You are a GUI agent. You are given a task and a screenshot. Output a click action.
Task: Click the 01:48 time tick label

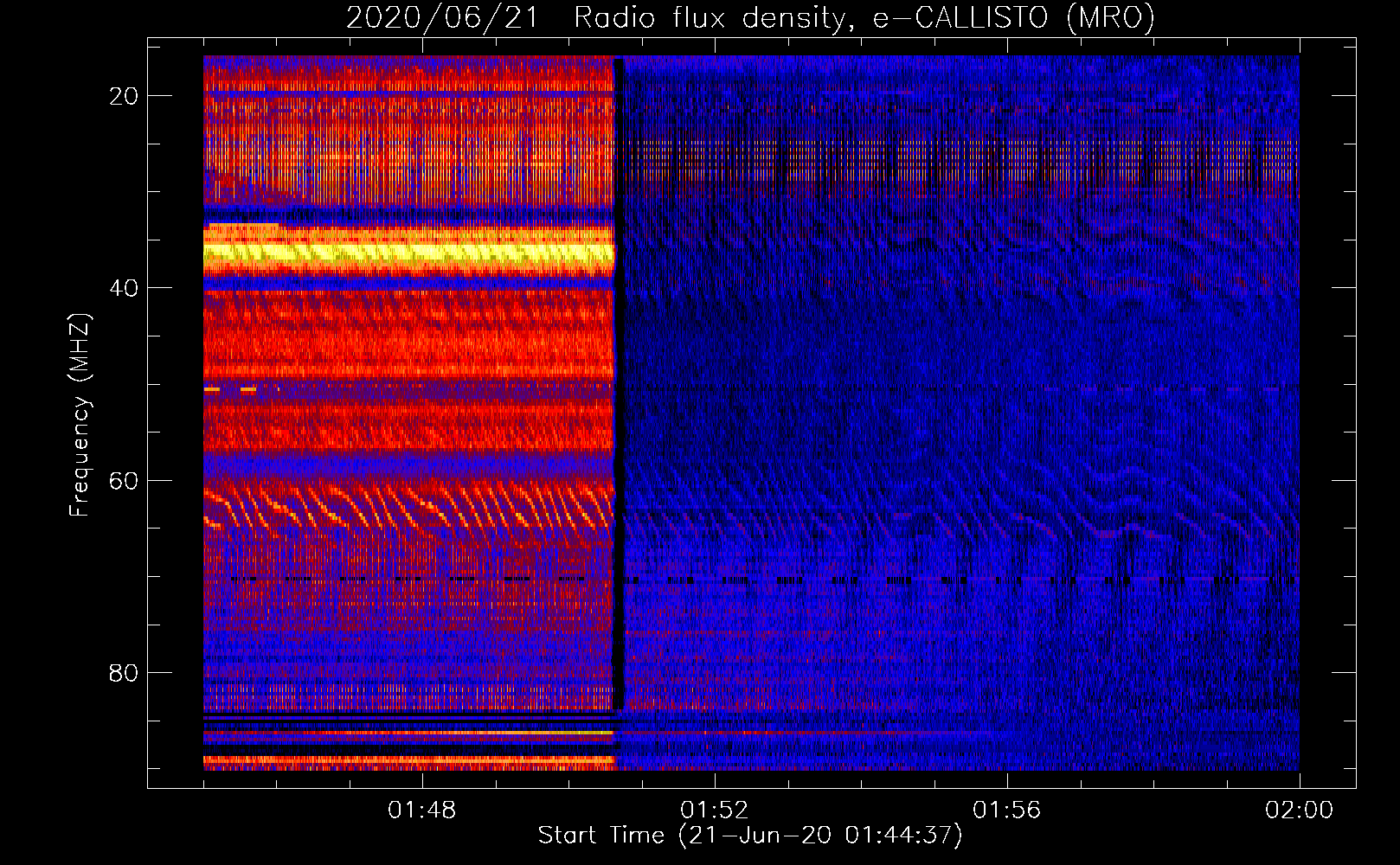pos(421,811)
